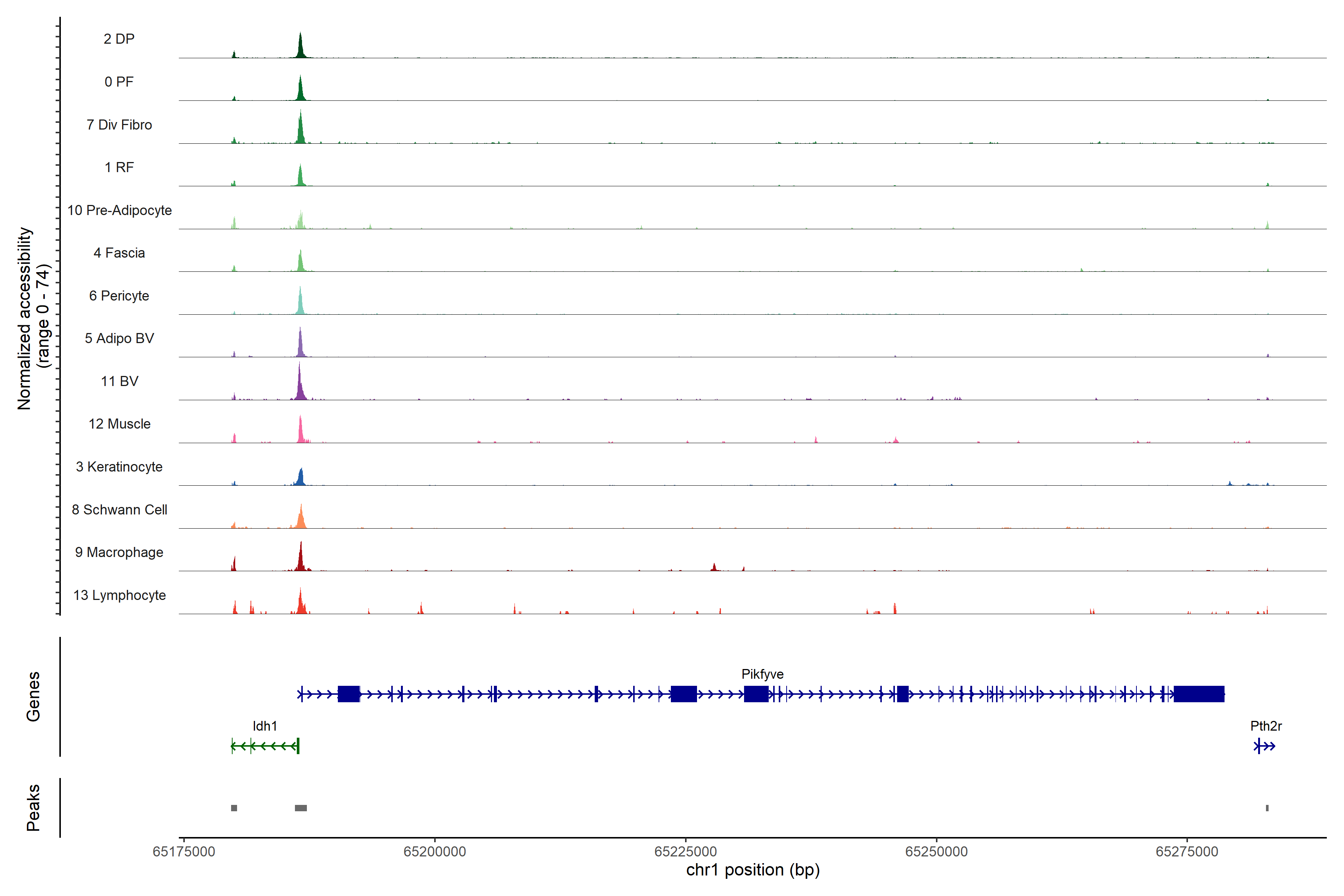Click the widest gray peak marker
This screenshot has height=896, width=1344.
tap(301, 808)
